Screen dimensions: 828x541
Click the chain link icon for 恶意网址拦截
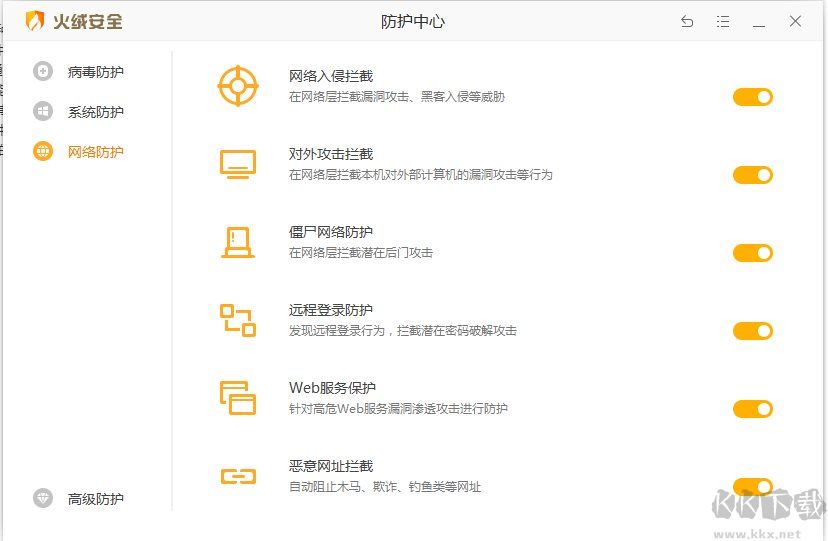tap(238, 477)
